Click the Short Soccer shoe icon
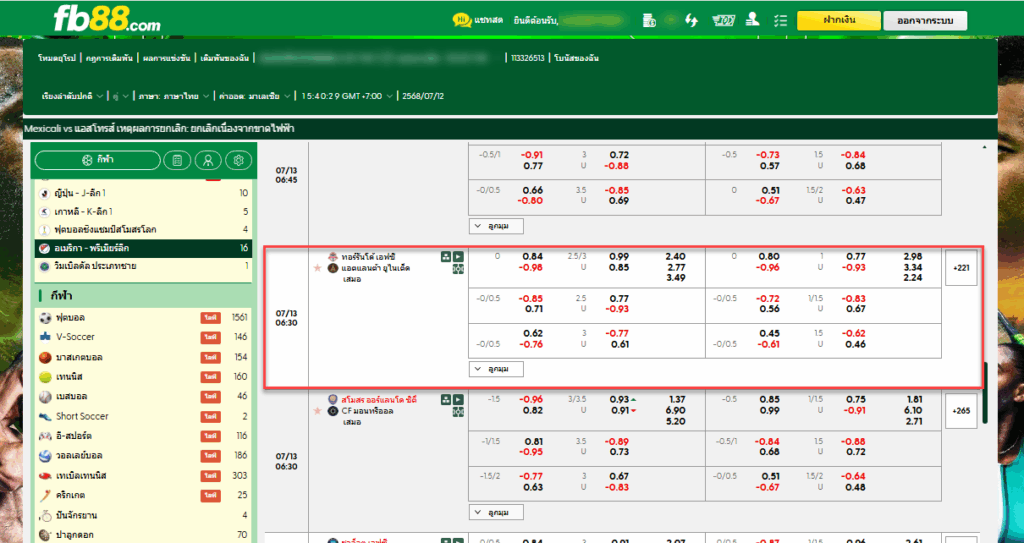The height and width of the screenshot is (543, 1024). pos(45,416)
